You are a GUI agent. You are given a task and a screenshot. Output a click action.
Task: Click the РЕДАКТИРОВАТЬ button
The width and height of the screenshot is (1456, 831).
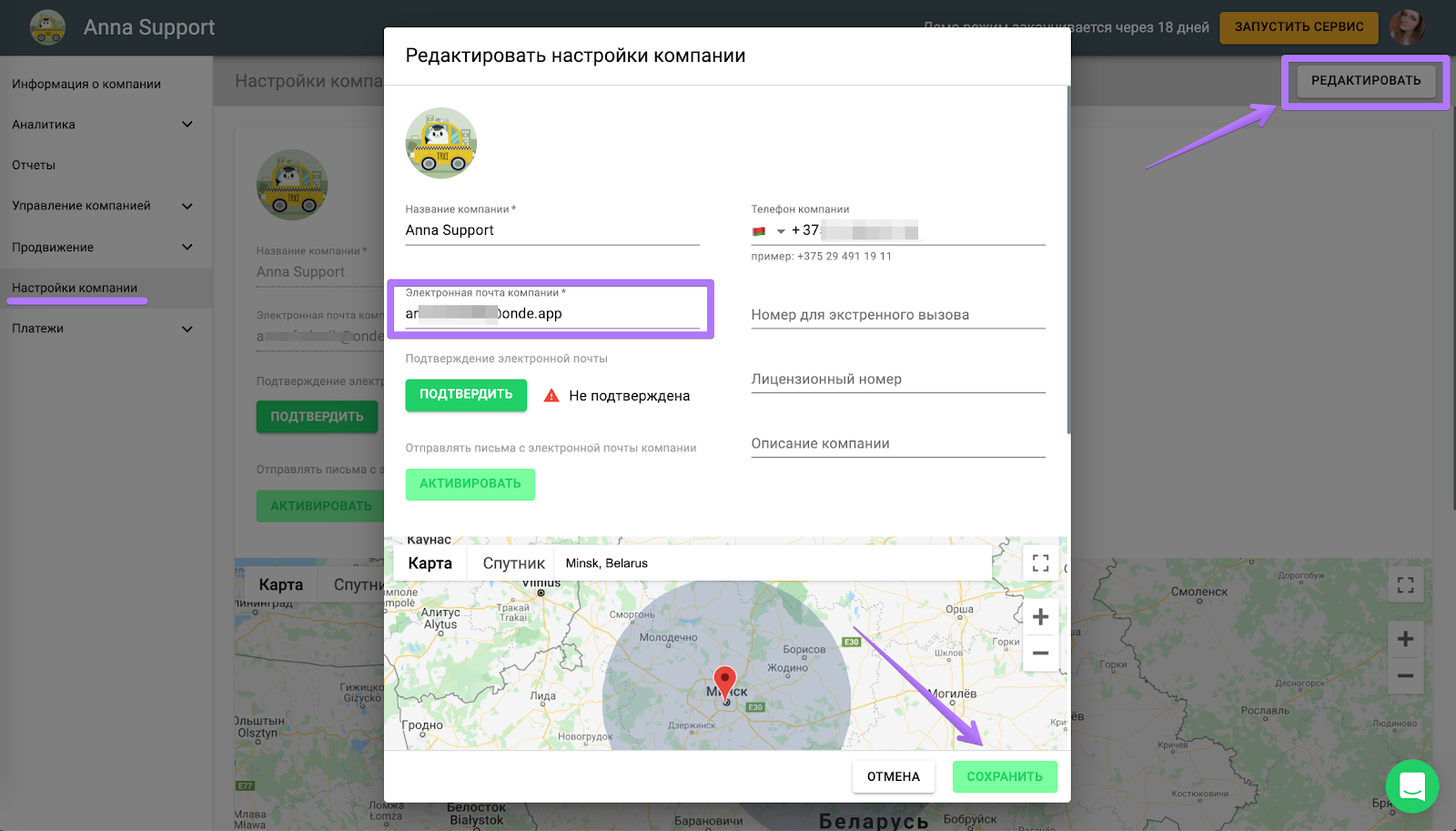(1366, 81)
